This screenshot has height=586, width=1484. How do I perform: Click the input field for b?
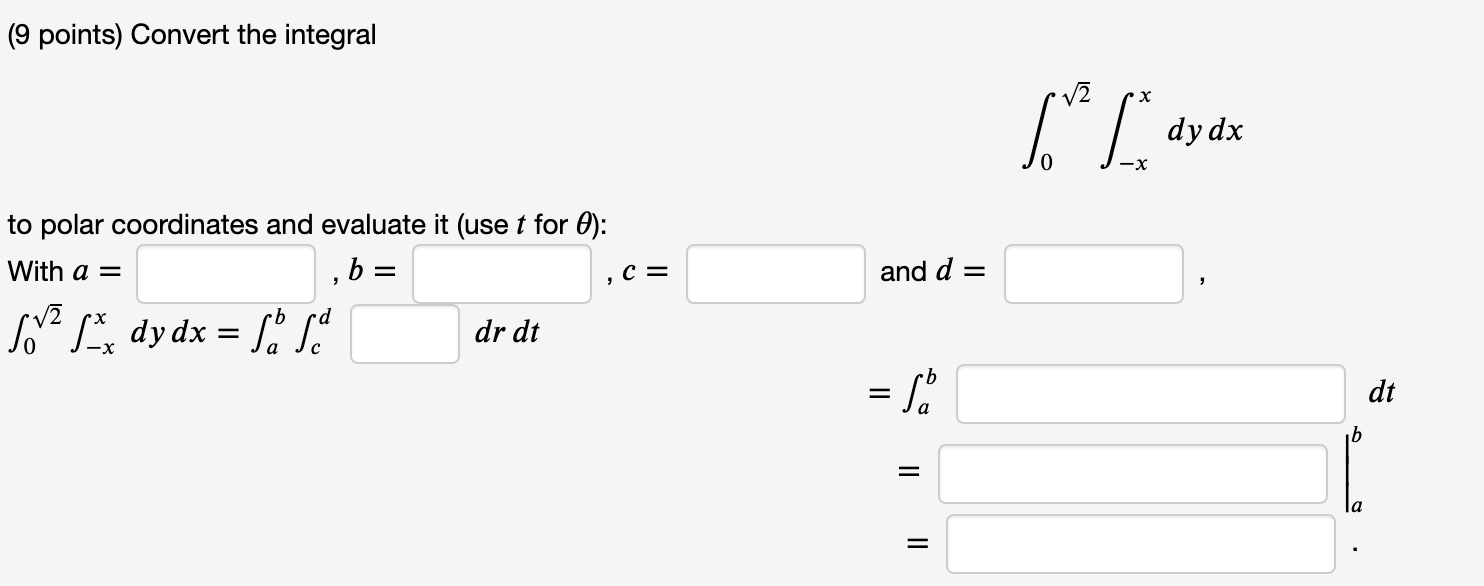[x=501, y=272]
